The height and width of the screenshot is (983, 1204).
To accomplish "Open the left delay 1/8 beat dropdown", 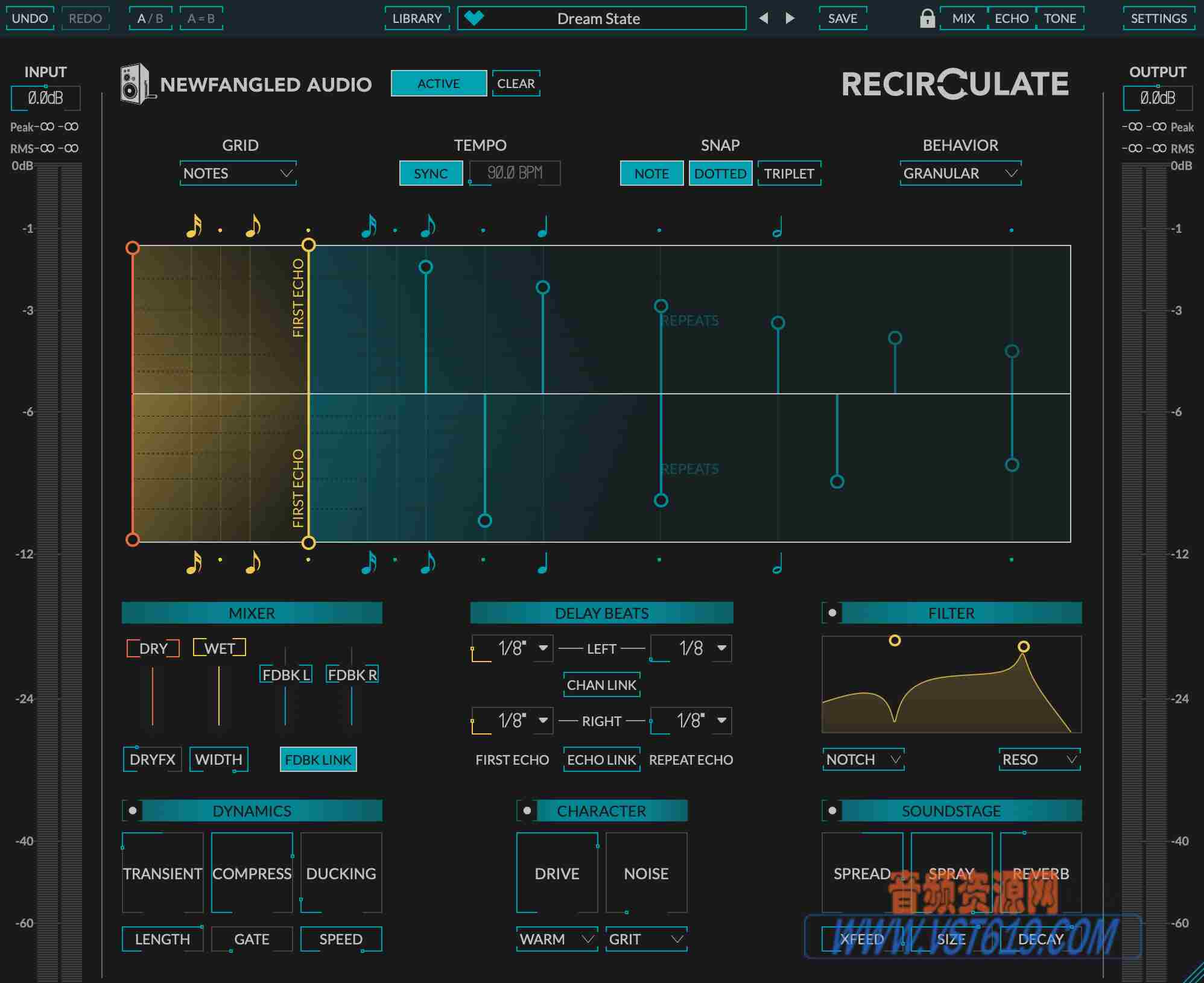I will (512, 648).
